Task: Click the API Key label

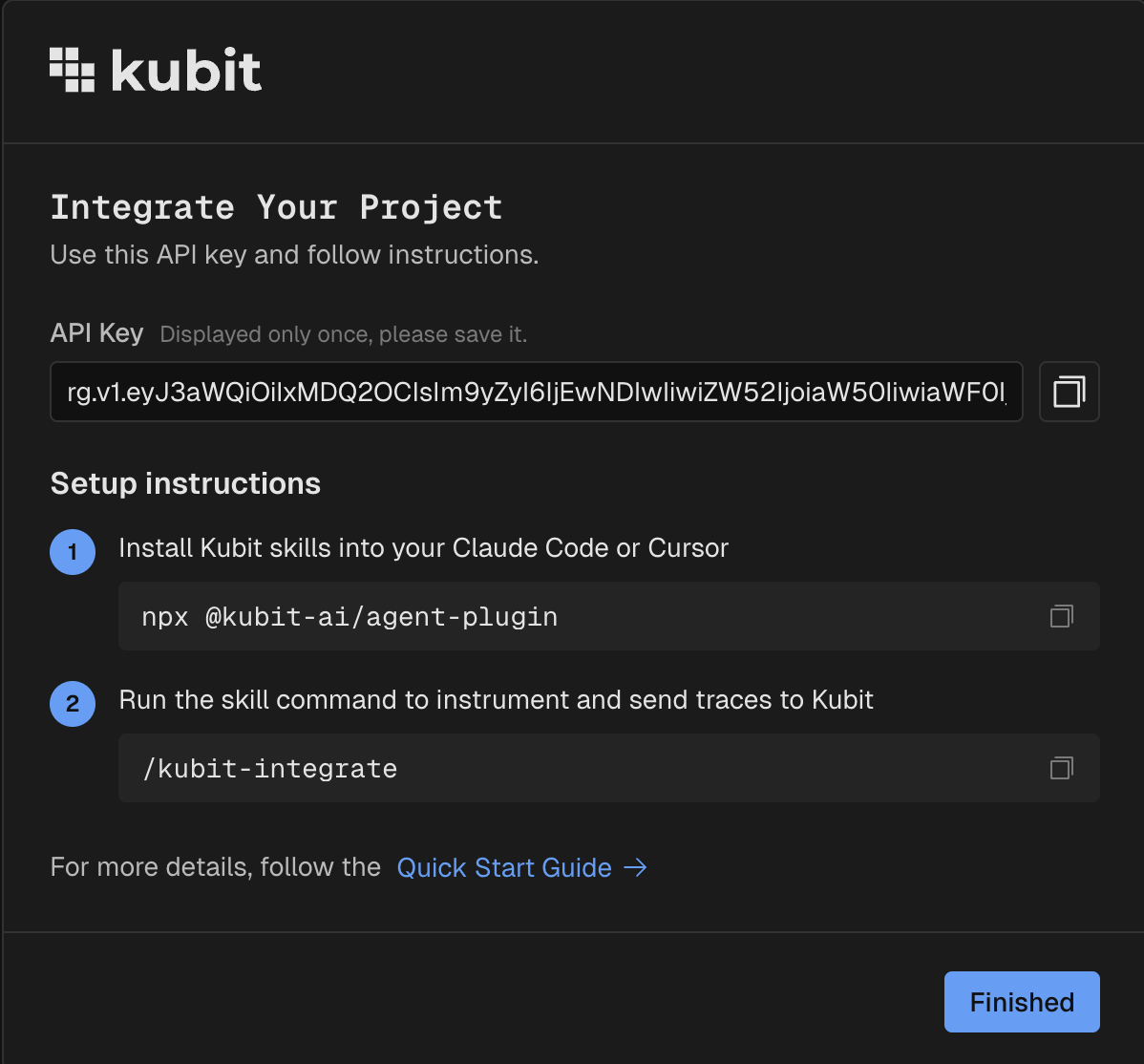Action: (96, 333)
